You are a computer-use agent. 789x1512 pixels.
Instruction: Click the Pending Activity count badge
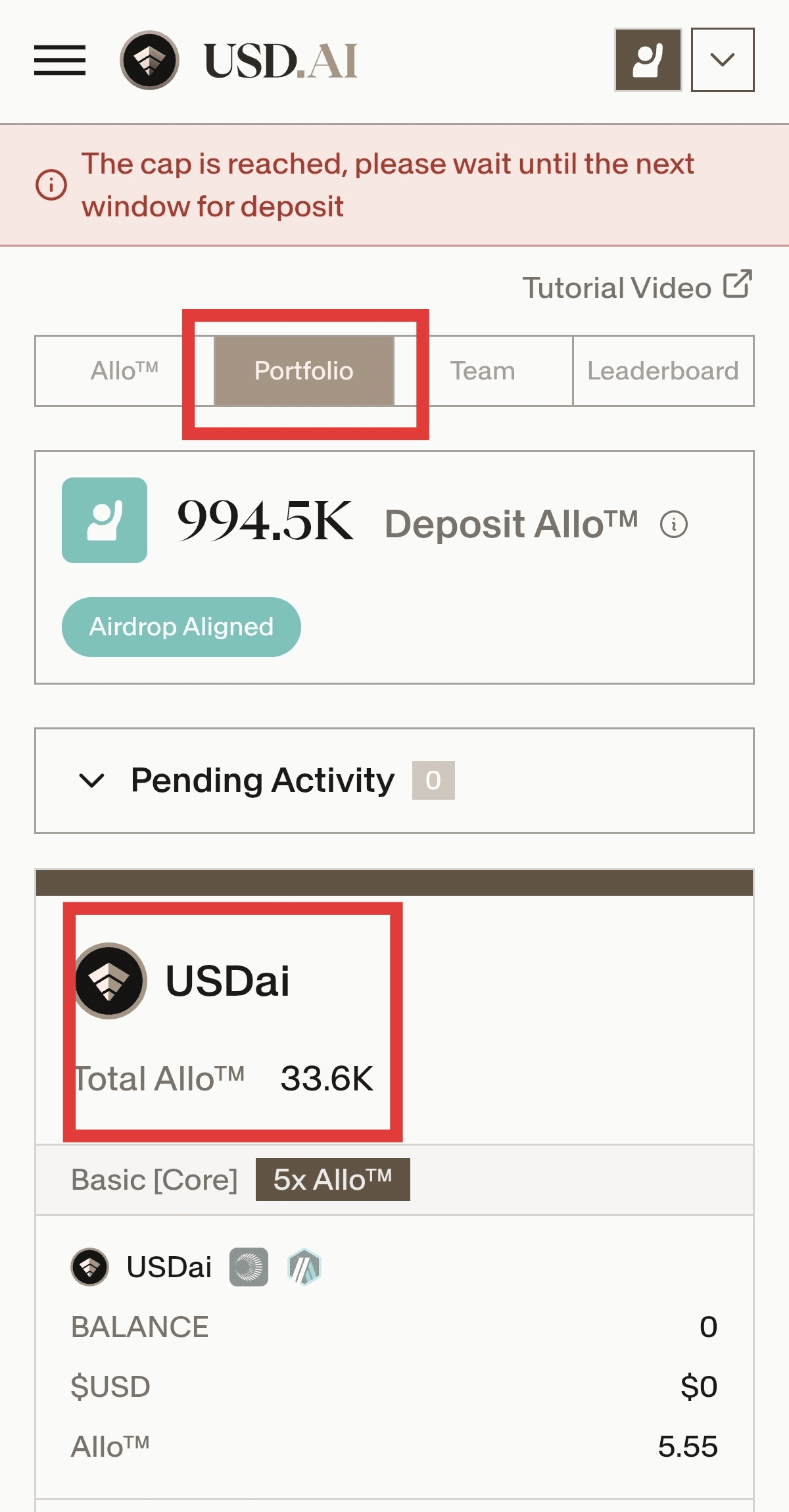coord(433,781)
